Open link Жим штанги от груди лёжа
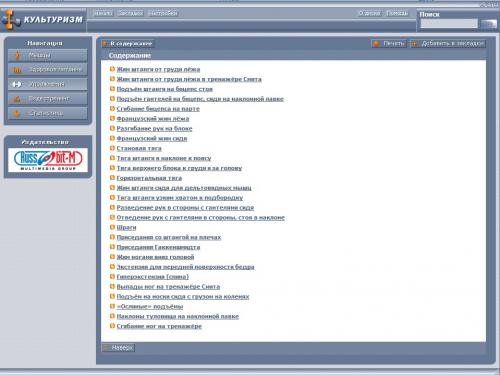This screenshot has width=500, height=375. (158, 69)
